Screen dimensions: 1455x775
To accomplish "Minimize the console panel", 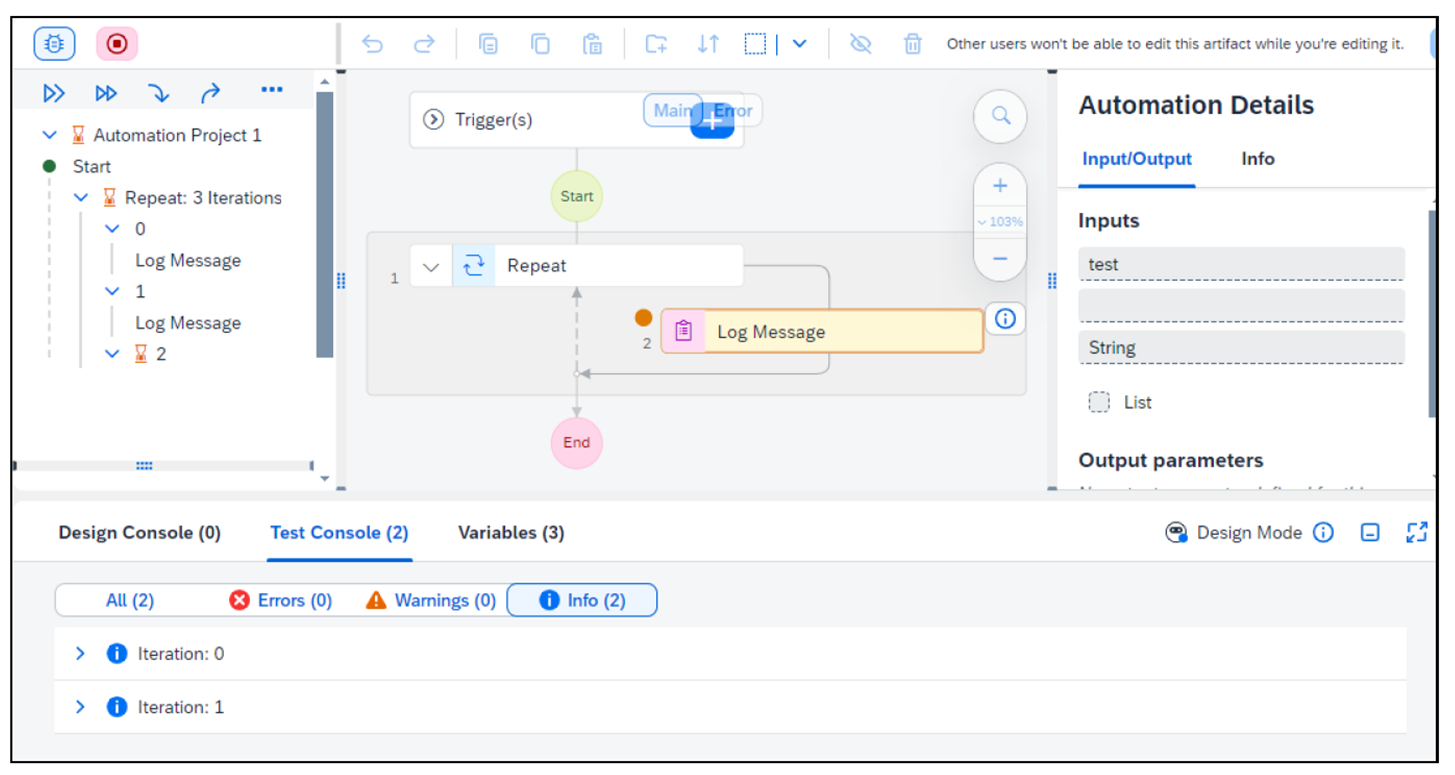I will [1370, 533].
